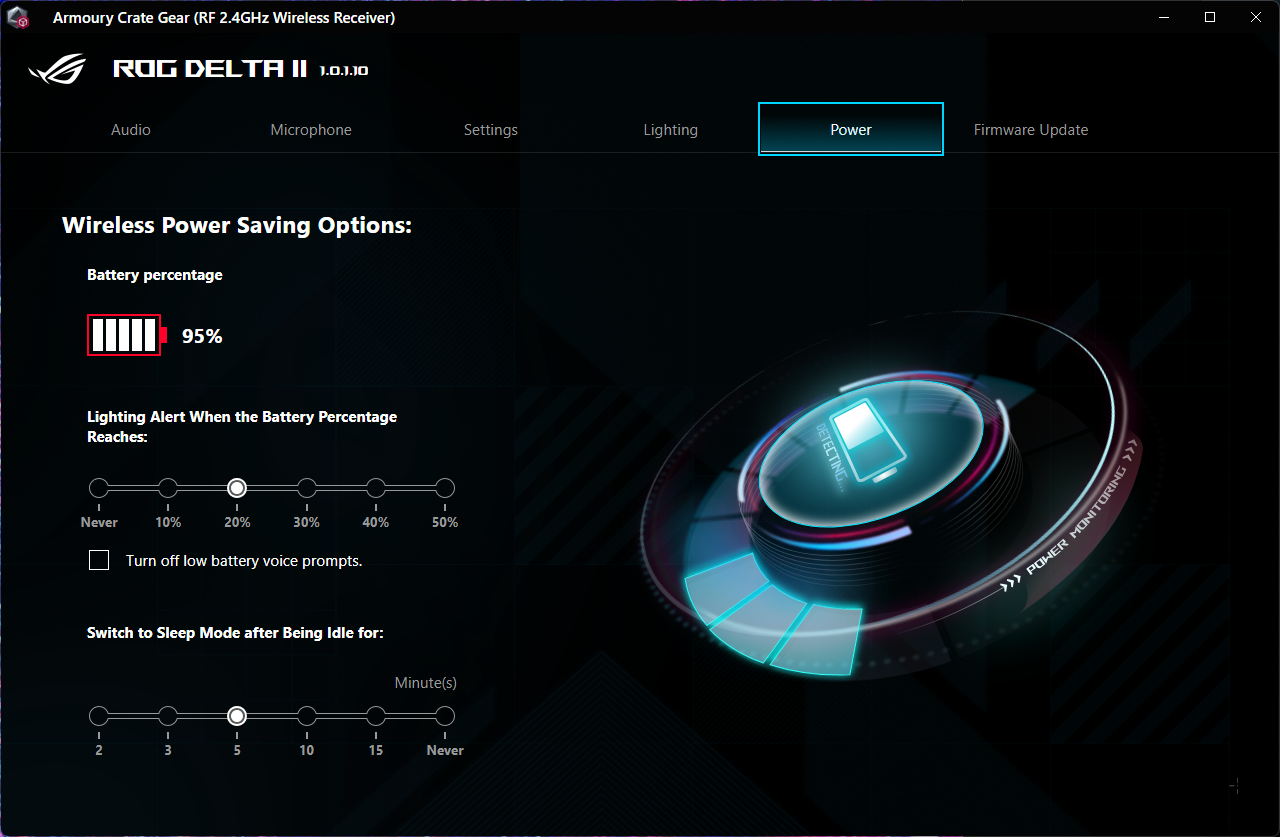The image size is (1280, 837).
Task: Choose 30% on the lighting alert slider
Action: 307,488
